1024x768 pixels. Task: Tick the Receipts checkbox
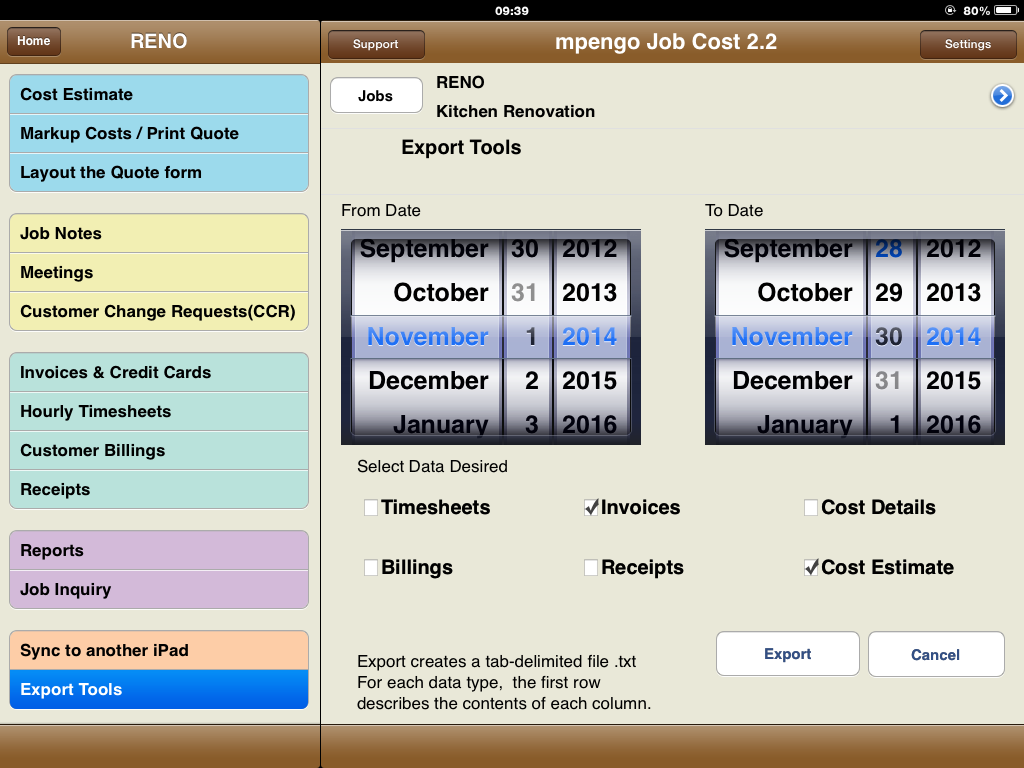(591, 568)
